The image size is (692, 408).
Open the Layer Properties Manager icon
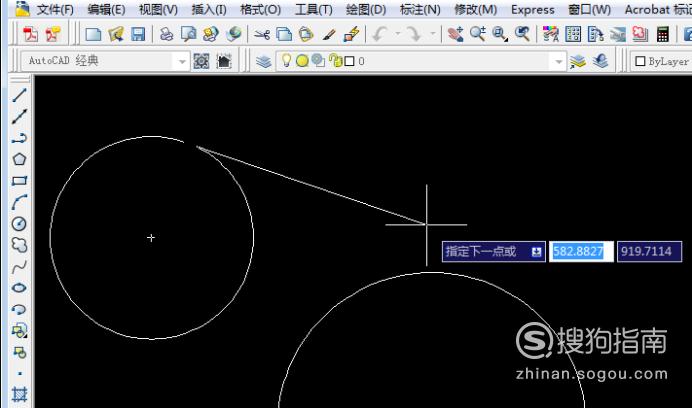coord(263,61)
